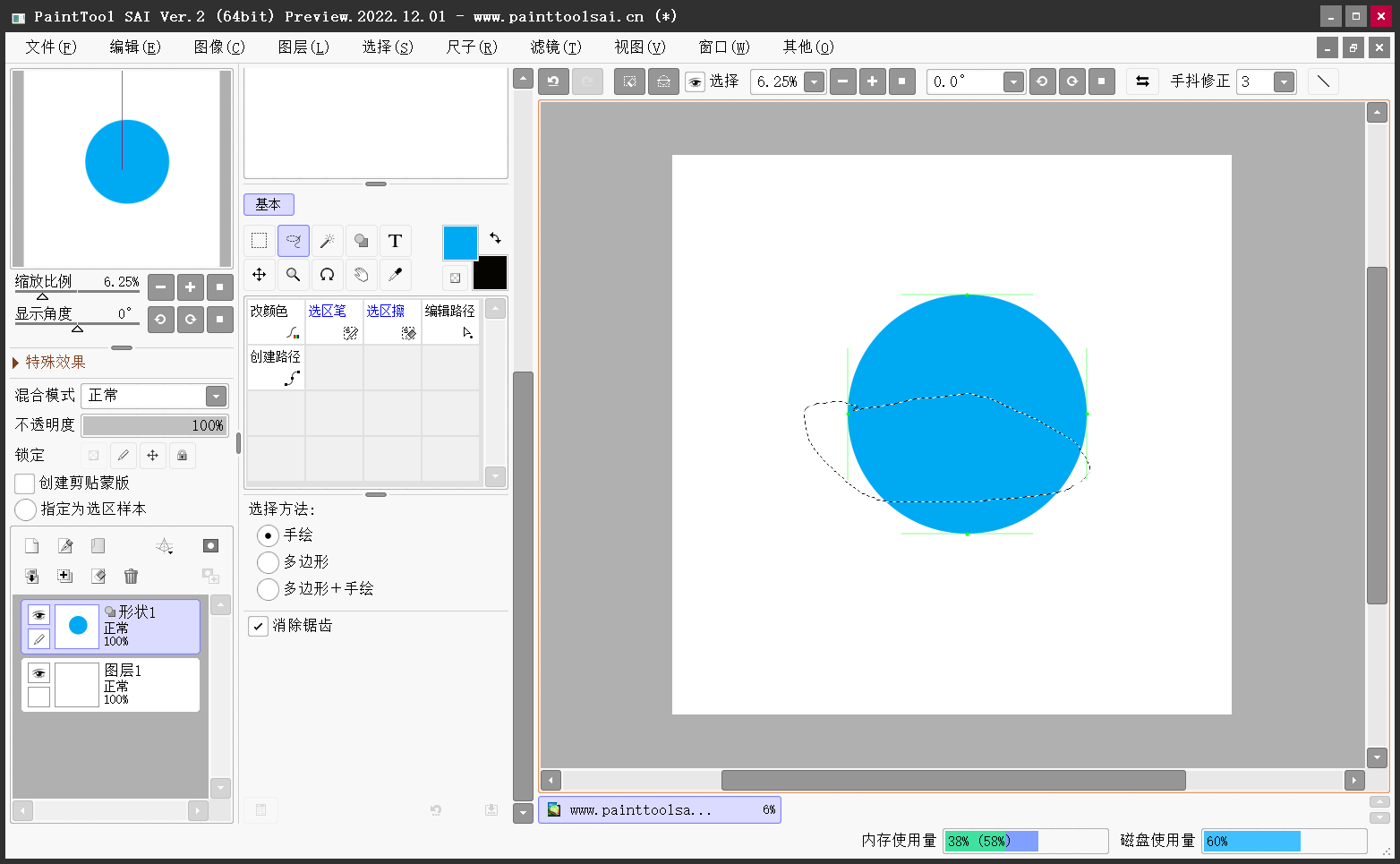Open the rotation angle 0.0° dropdown
Screen dimensions: 1400x864
tap(1013, 82)
